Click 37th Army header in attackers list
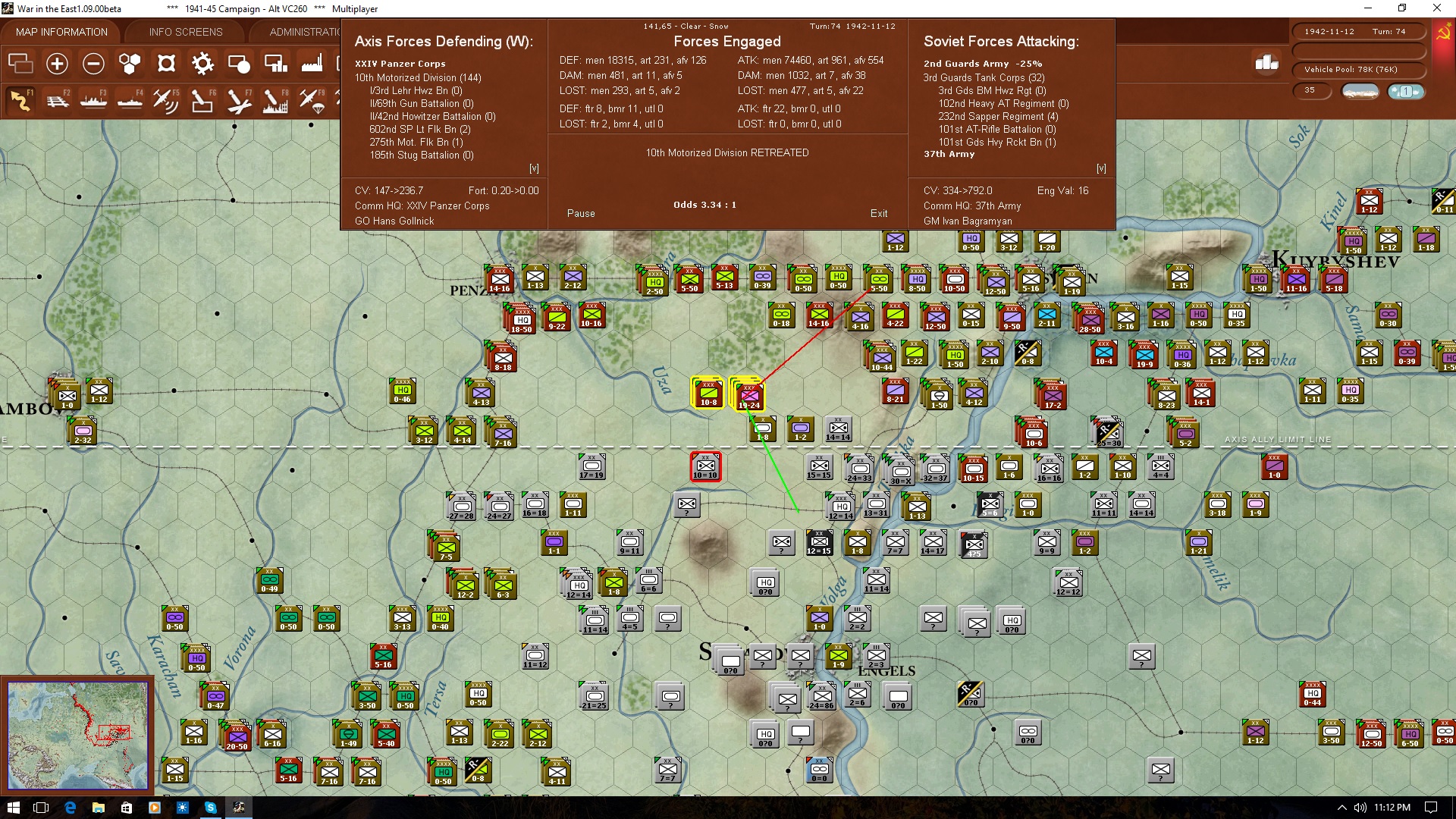 tap(949, 154)
